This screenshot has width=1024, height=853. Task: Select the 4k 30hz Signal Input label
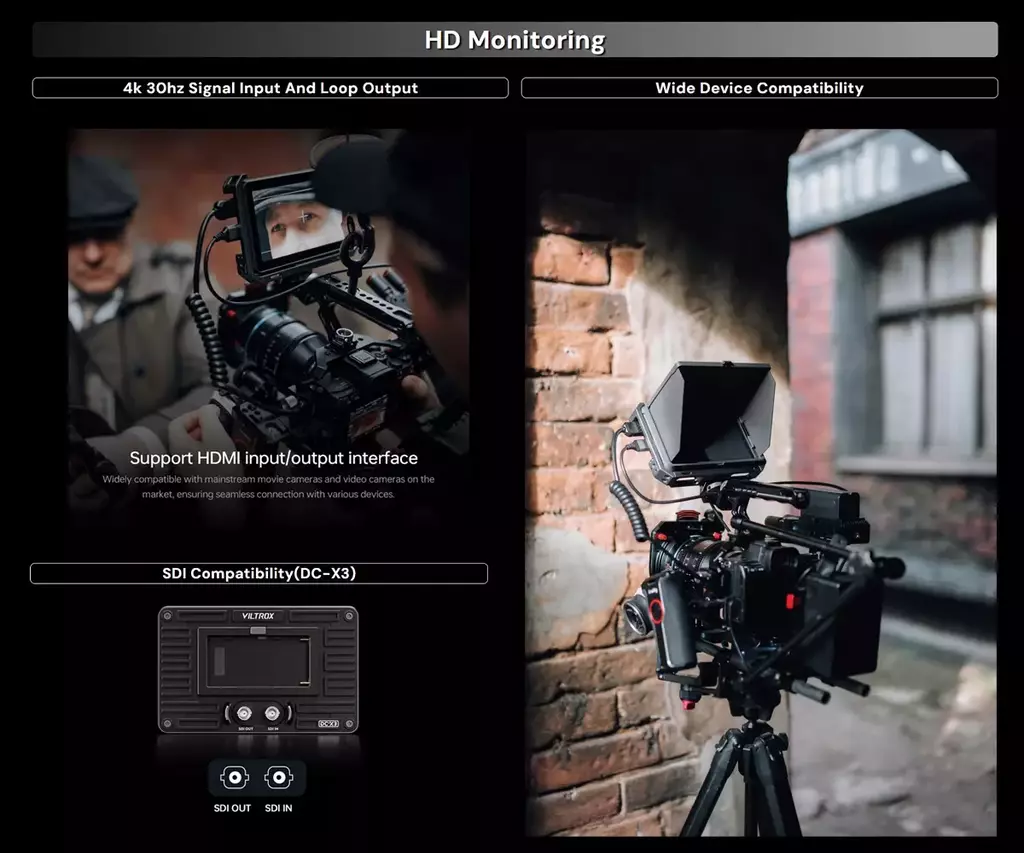point(270,88)
